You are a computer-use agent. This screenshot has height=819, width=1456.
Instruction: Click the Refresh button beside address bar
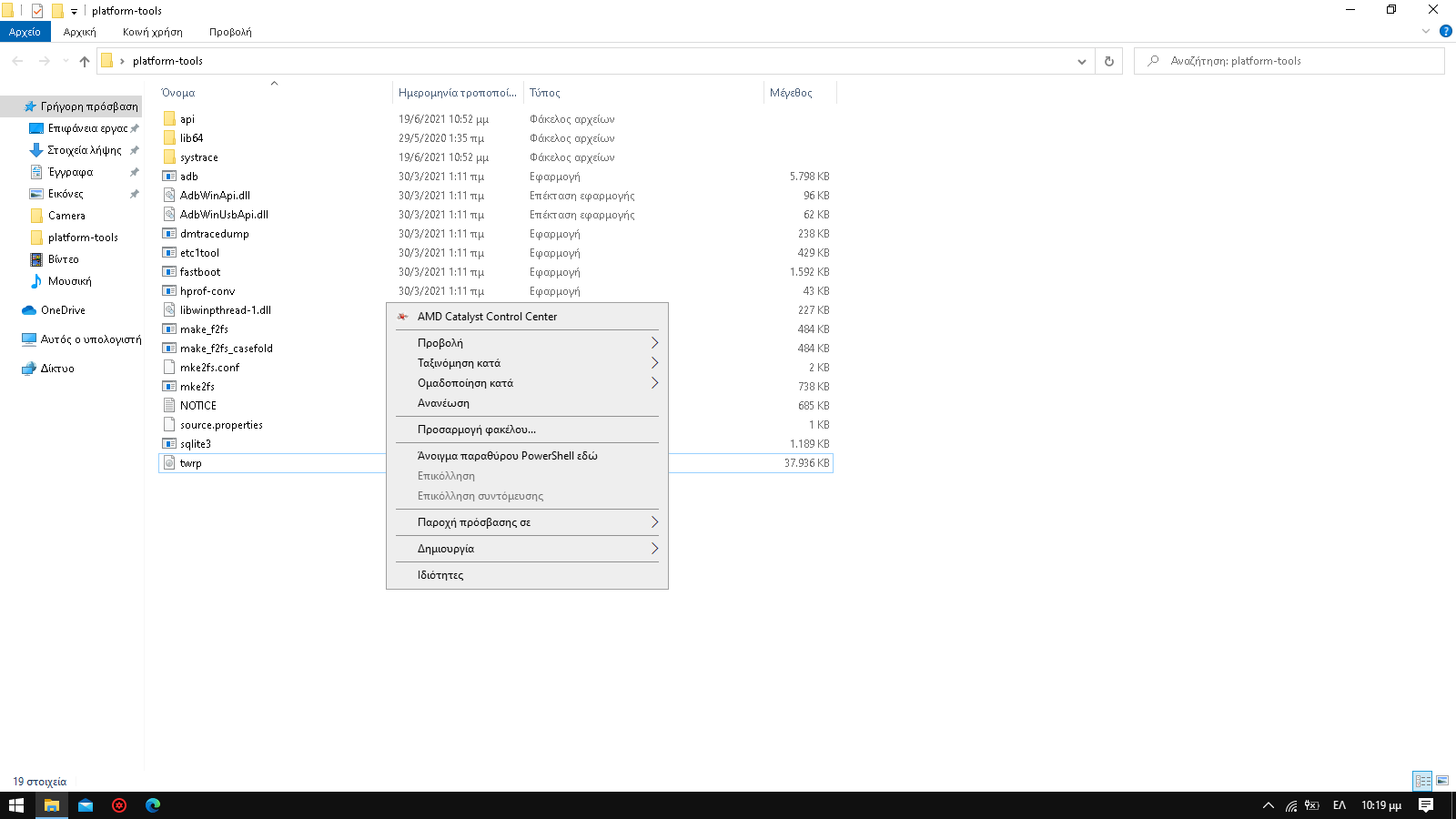[x=1108, y=61]
